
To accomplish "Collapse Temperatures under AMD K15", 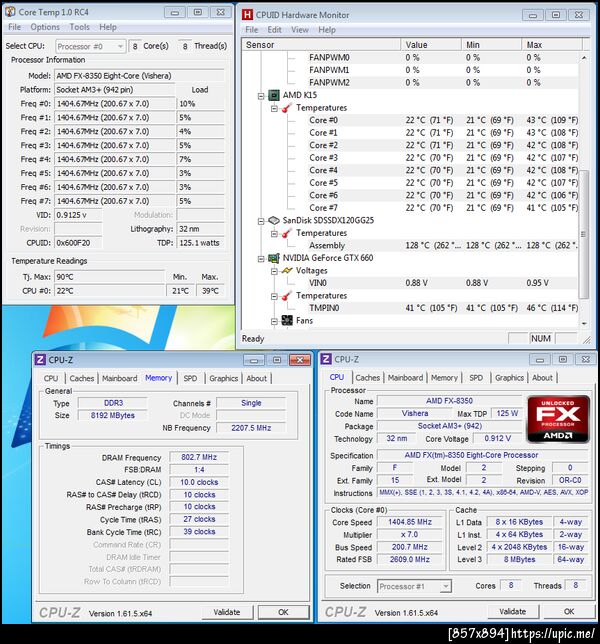I will pos(274,108).
